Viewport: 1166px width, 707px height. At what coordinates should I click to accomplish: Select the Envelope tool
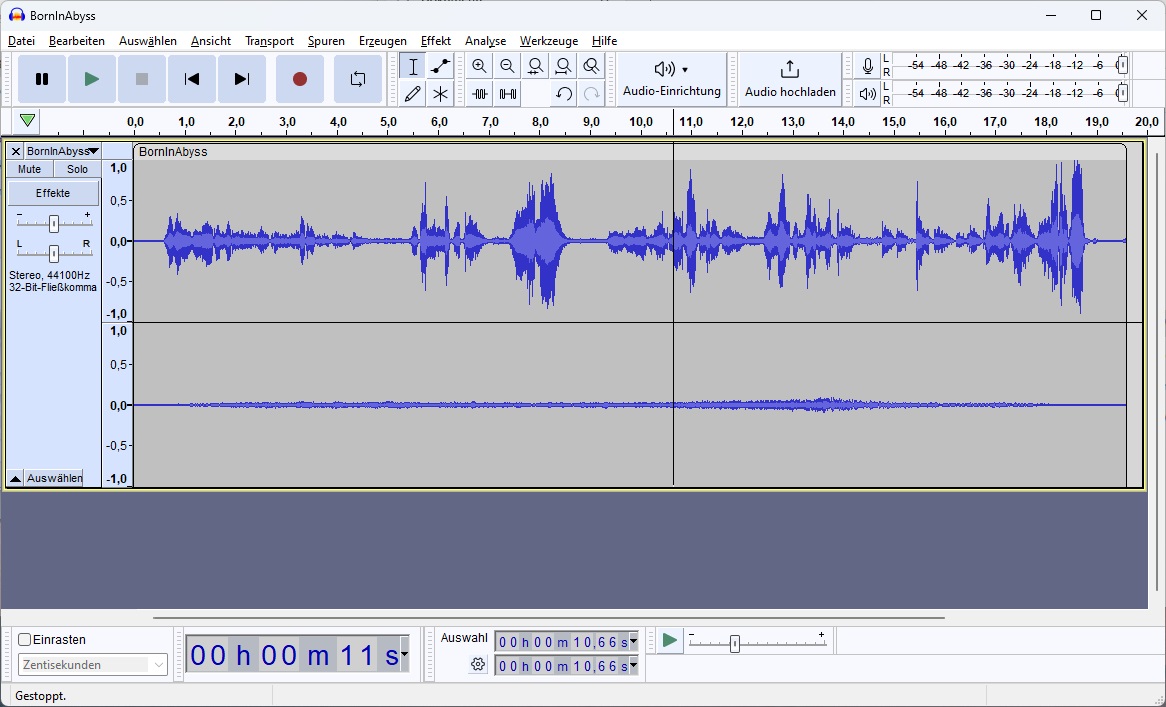[x=440, y=67]
